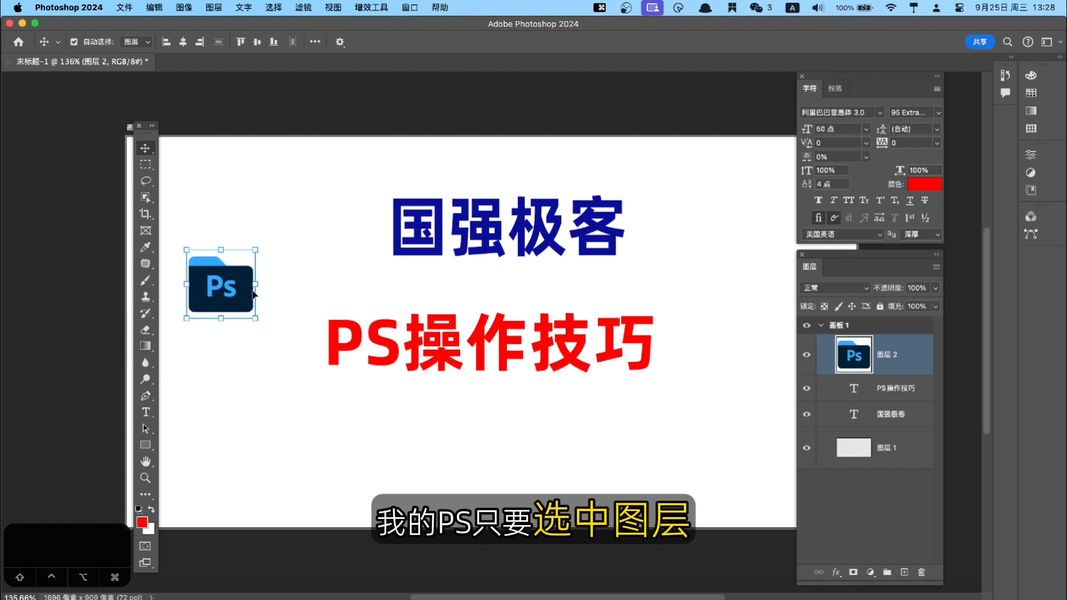
Task: Select the 未标题-1 document tab
Action: tap(82, 61)
